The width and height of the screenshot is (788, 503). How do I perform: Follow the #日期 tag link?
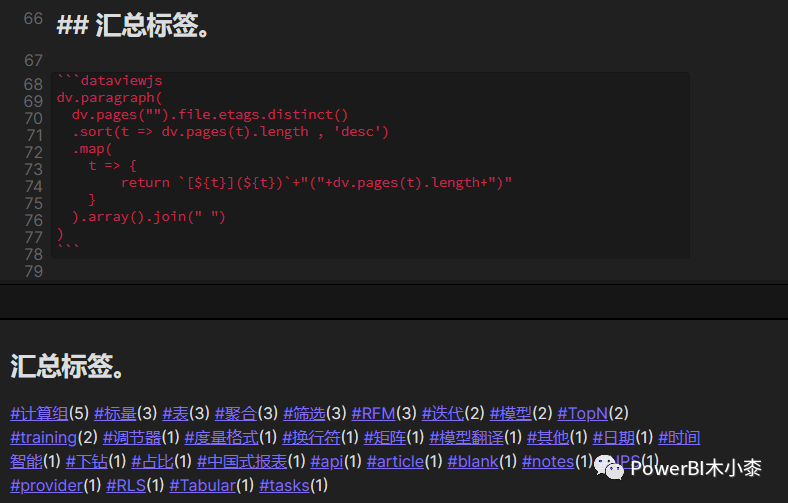pos(614,438)
